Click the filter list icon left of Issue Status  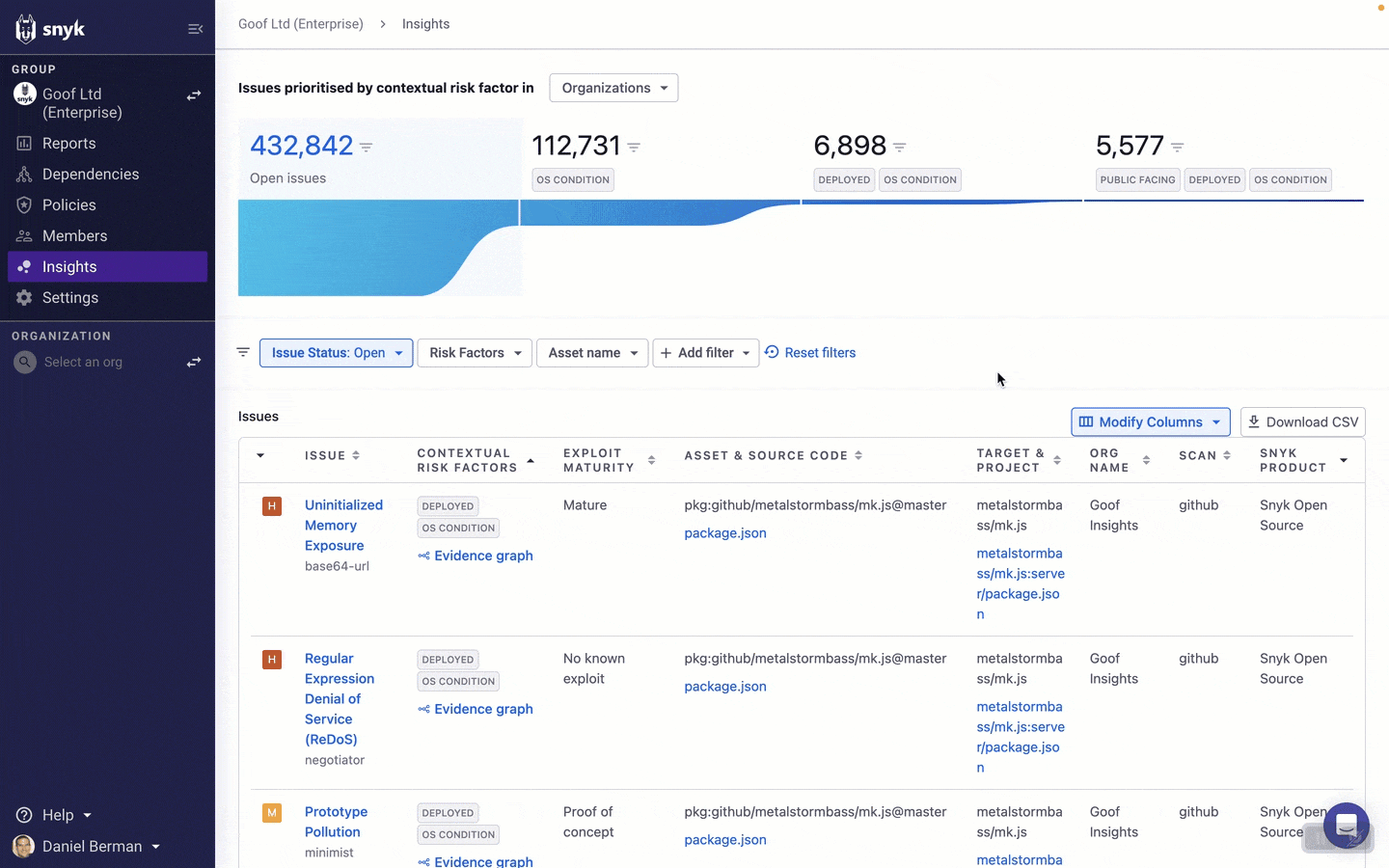point(243,352)
